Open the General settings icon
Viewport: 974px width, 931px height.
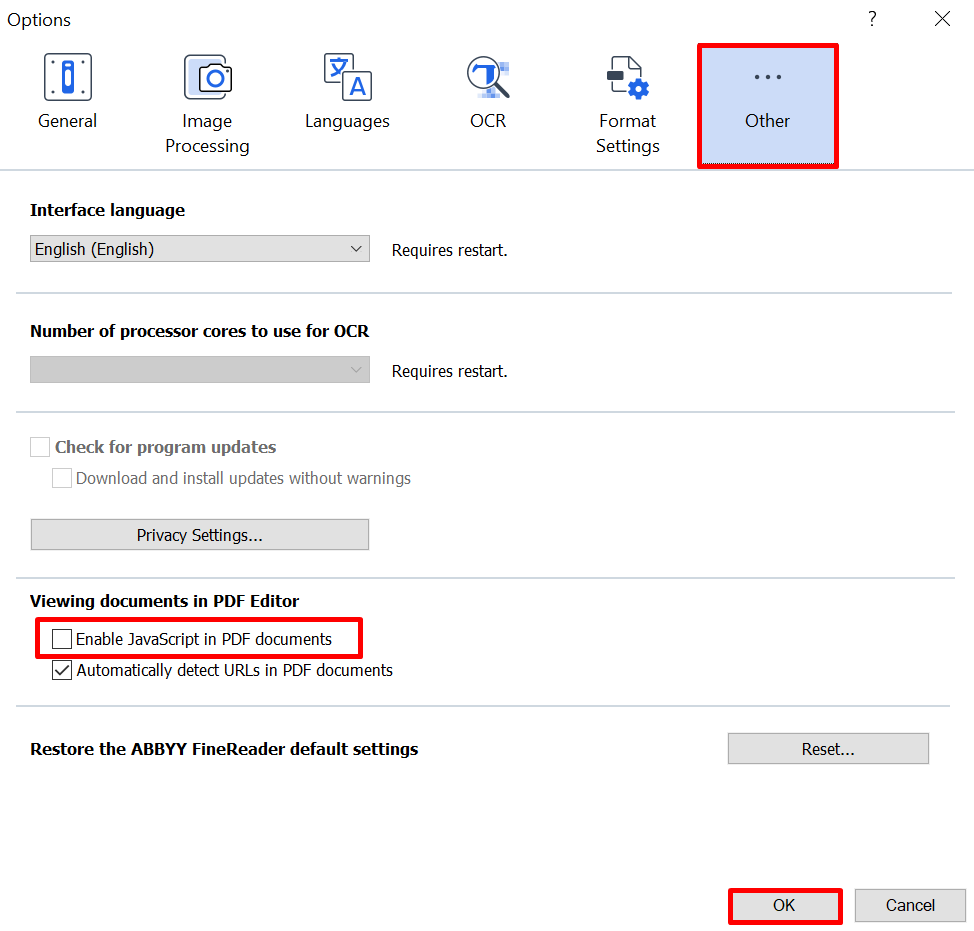point(67,78)
